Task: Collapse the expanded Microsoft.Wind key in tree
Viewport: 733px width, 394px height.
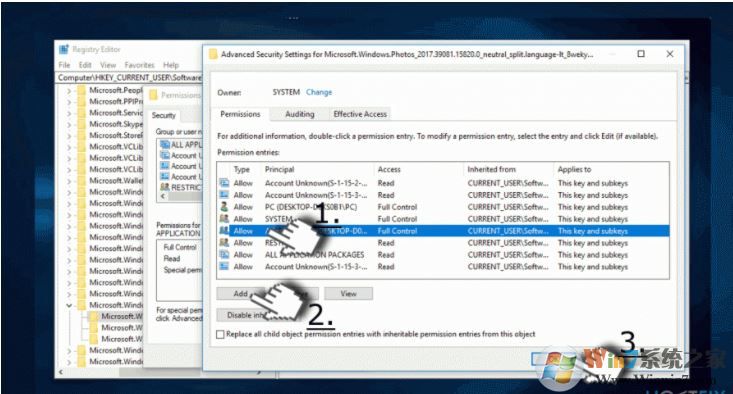Action: tap(69, 306)
